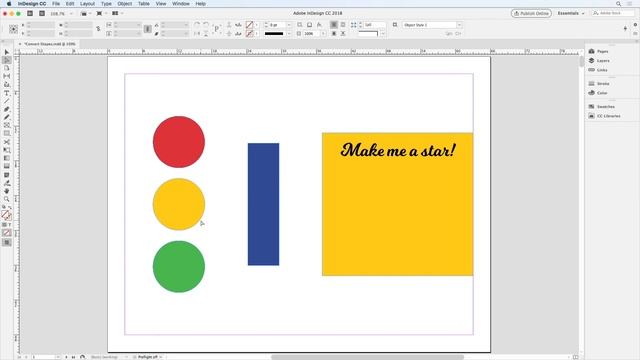Select the Hand tool
Screen dimensions: 640x360
click(7, 191)
